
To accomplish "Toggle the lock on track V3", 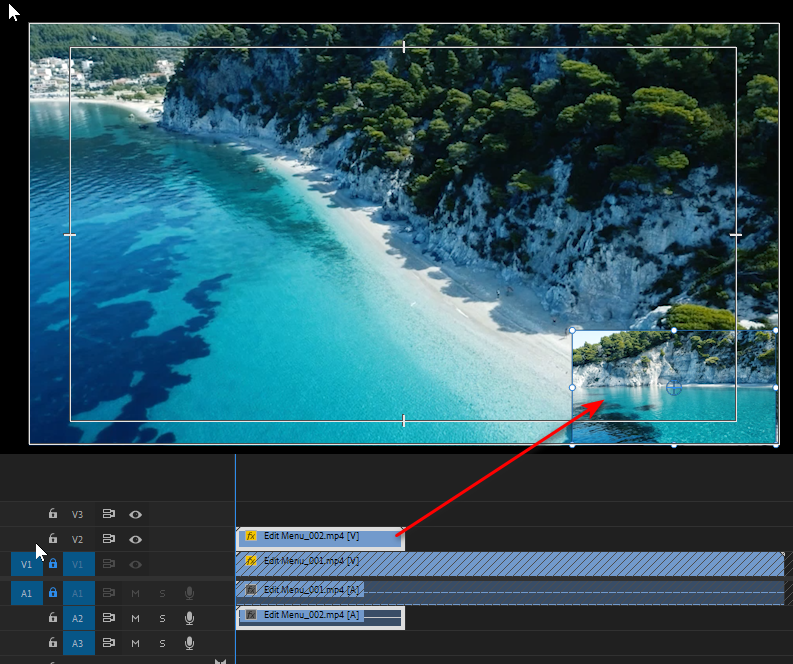I will point(53,514).
